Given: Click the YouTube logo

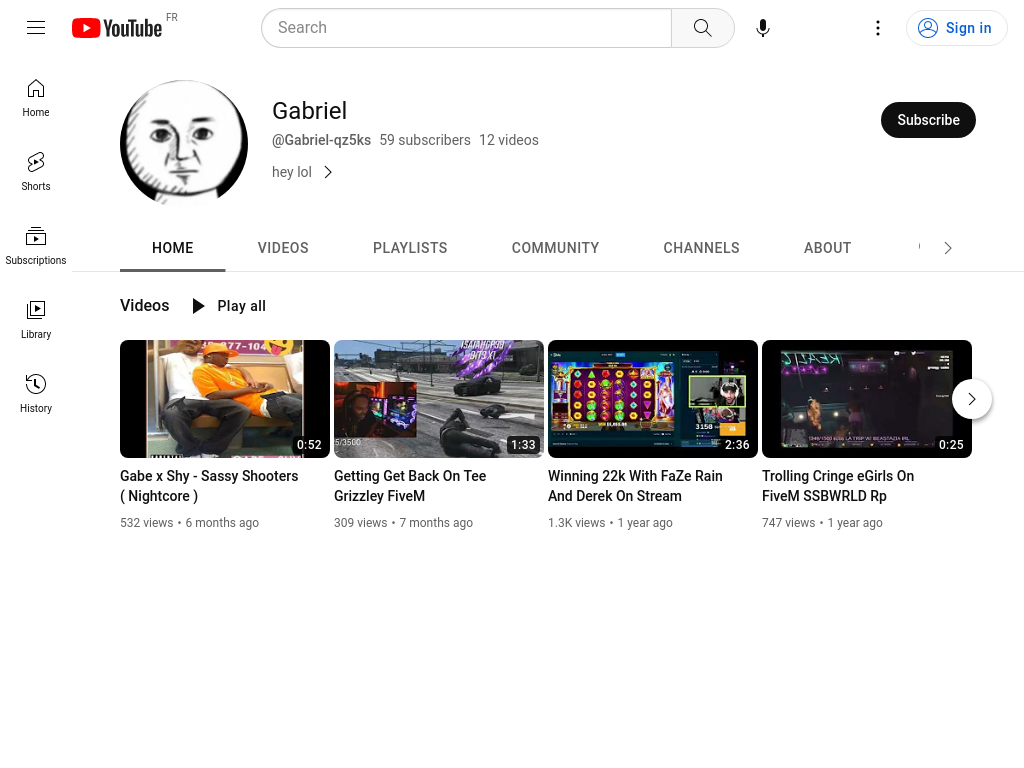Looking at the screenshot, I should pyautogui.click(x=117, y=28).
